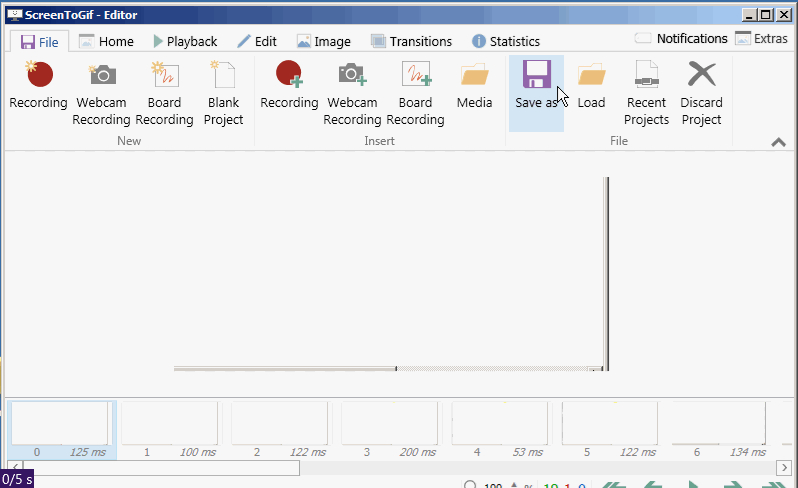Select frame 5 in the frame list
This screenshot has width=798, height=488.
[611, 430]
